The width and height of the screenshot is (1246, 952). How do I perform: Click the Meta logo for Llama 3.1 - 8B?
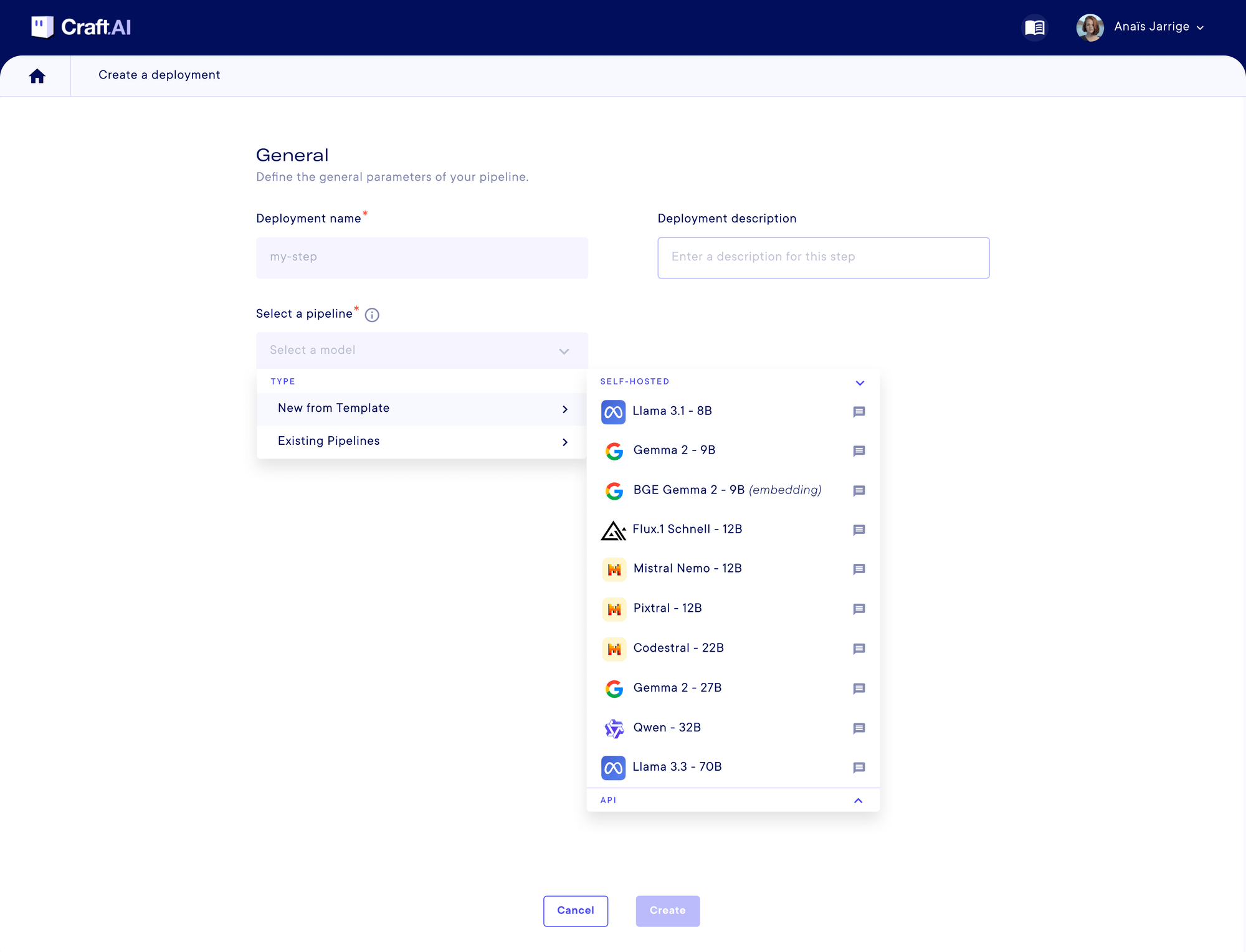pyautogui.click(x=613, y=412)
